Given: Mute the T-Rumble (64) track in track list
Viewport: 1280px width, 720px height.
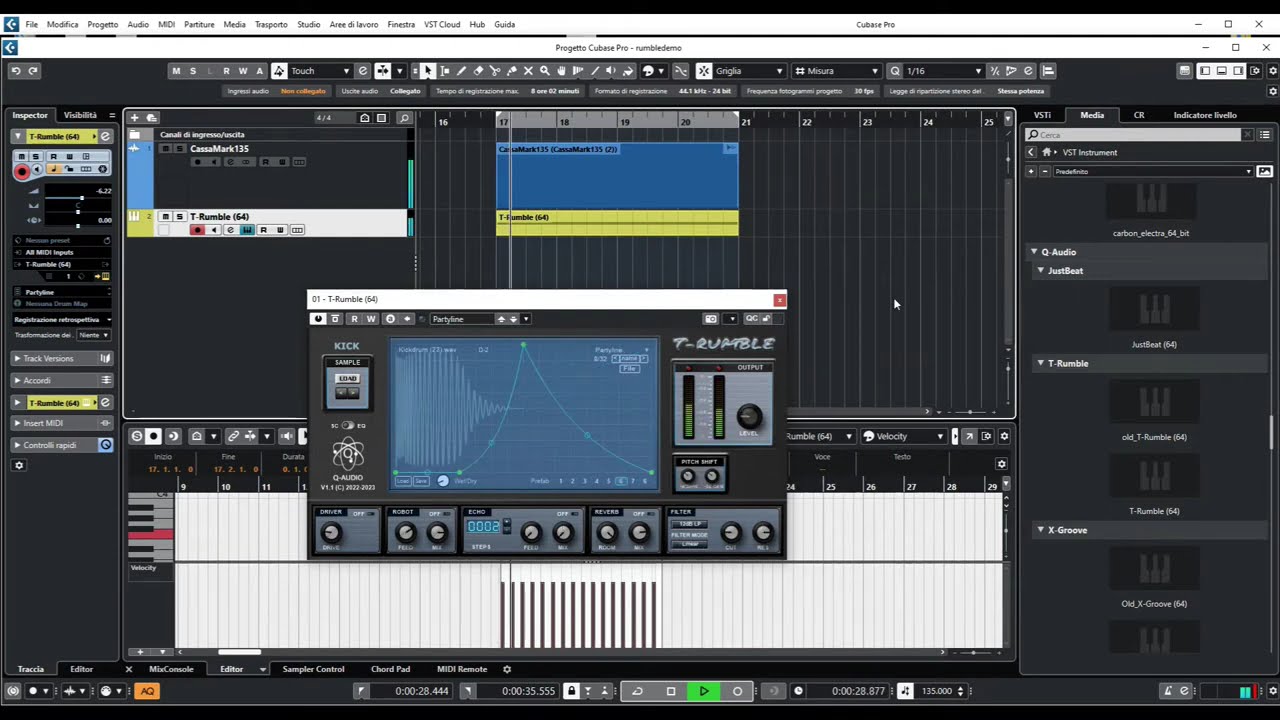Looking at the screenshot, I should pos(166,217).
